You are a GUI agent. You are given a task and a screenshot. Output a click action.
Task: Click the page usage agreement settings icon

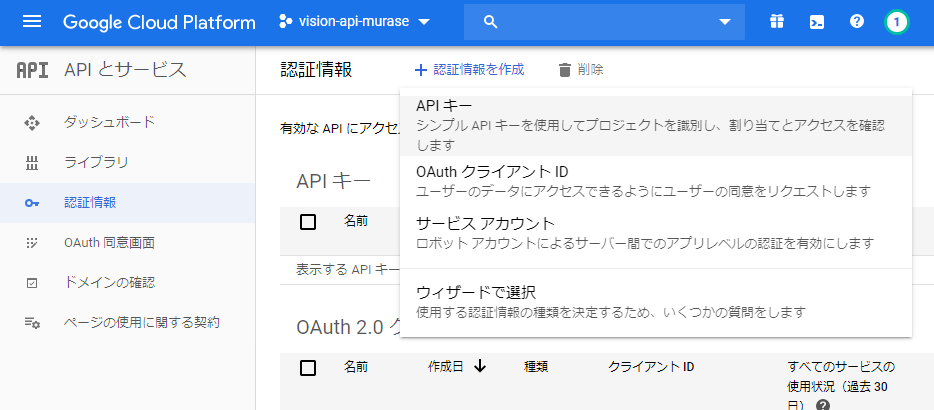click(x=32, y=323)
